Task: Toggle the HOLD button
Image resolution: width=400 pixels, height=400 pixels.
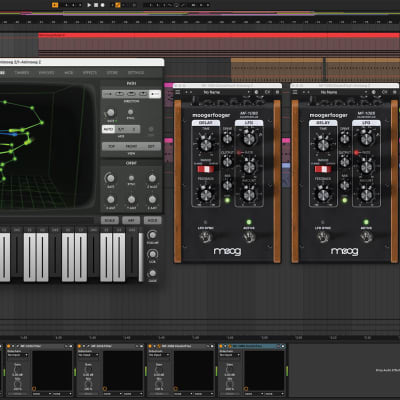Action: (x=152, y=220)
